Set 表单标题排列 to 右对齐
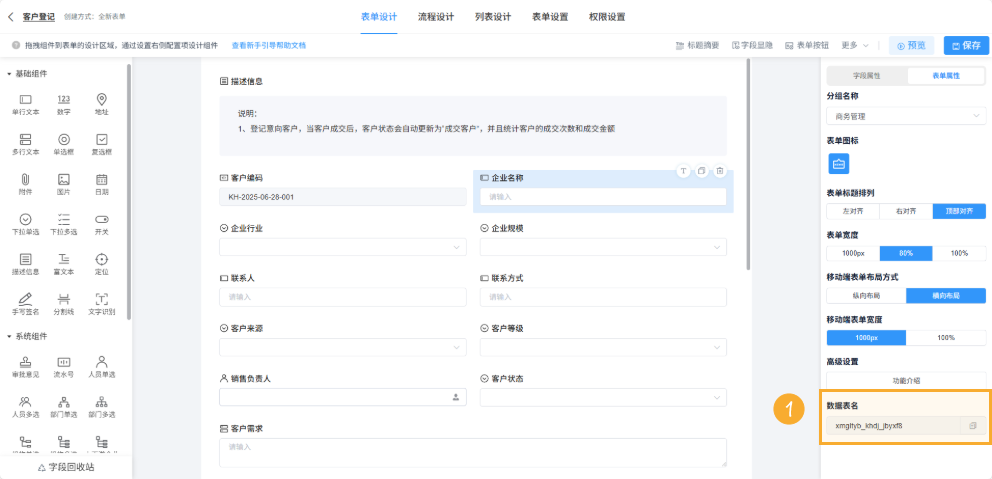 tap(906, 211)
